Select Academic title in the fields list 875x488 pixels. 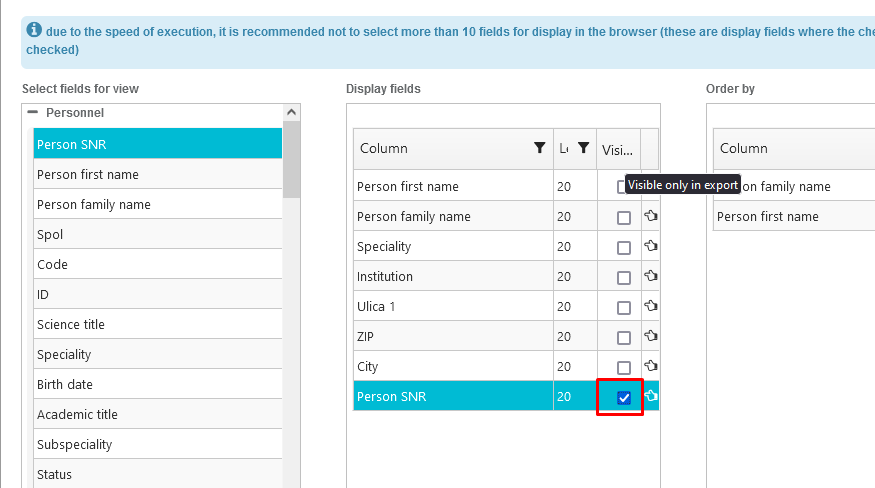click(x=77, y=414)
